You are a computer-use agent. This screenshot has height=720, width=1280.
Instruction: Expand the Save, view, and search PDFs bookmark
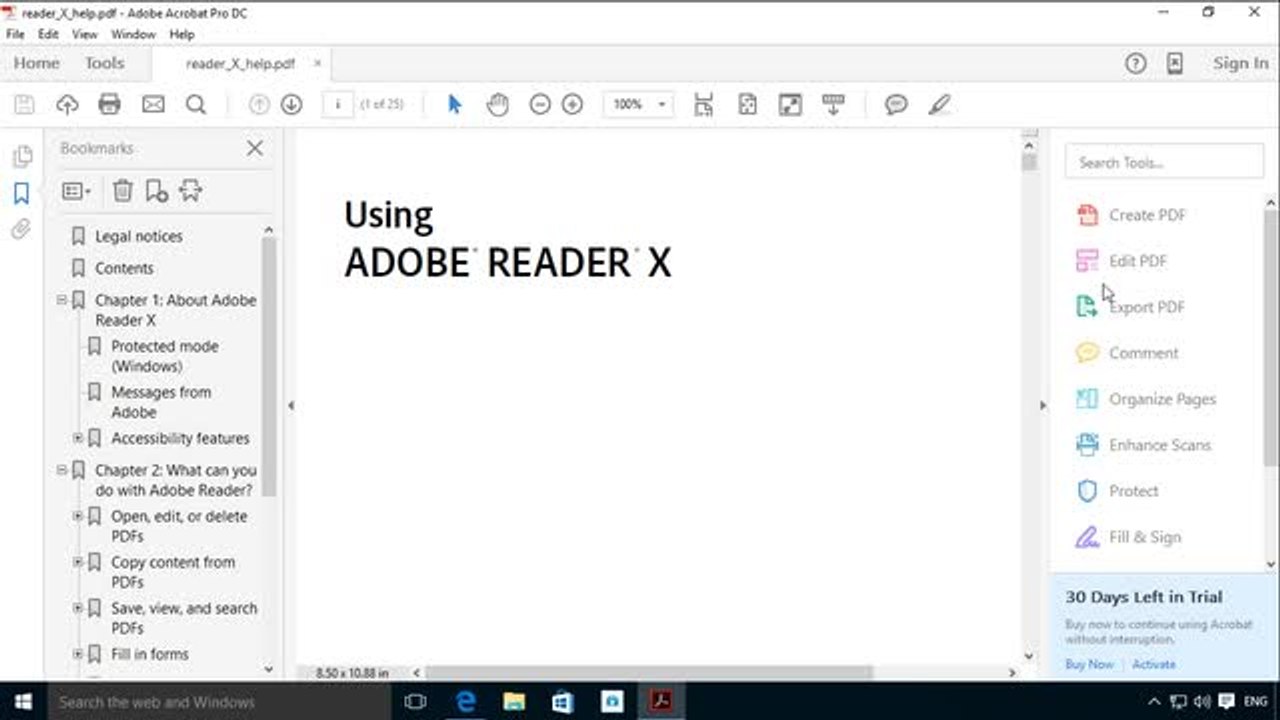point(78,608)
